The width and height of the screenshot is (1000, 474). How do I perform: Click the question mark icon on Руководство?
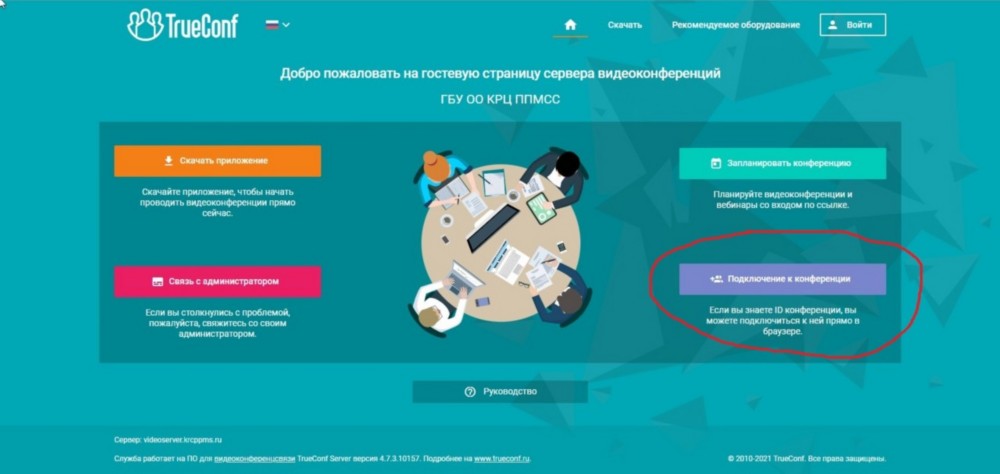pos(470,392)
